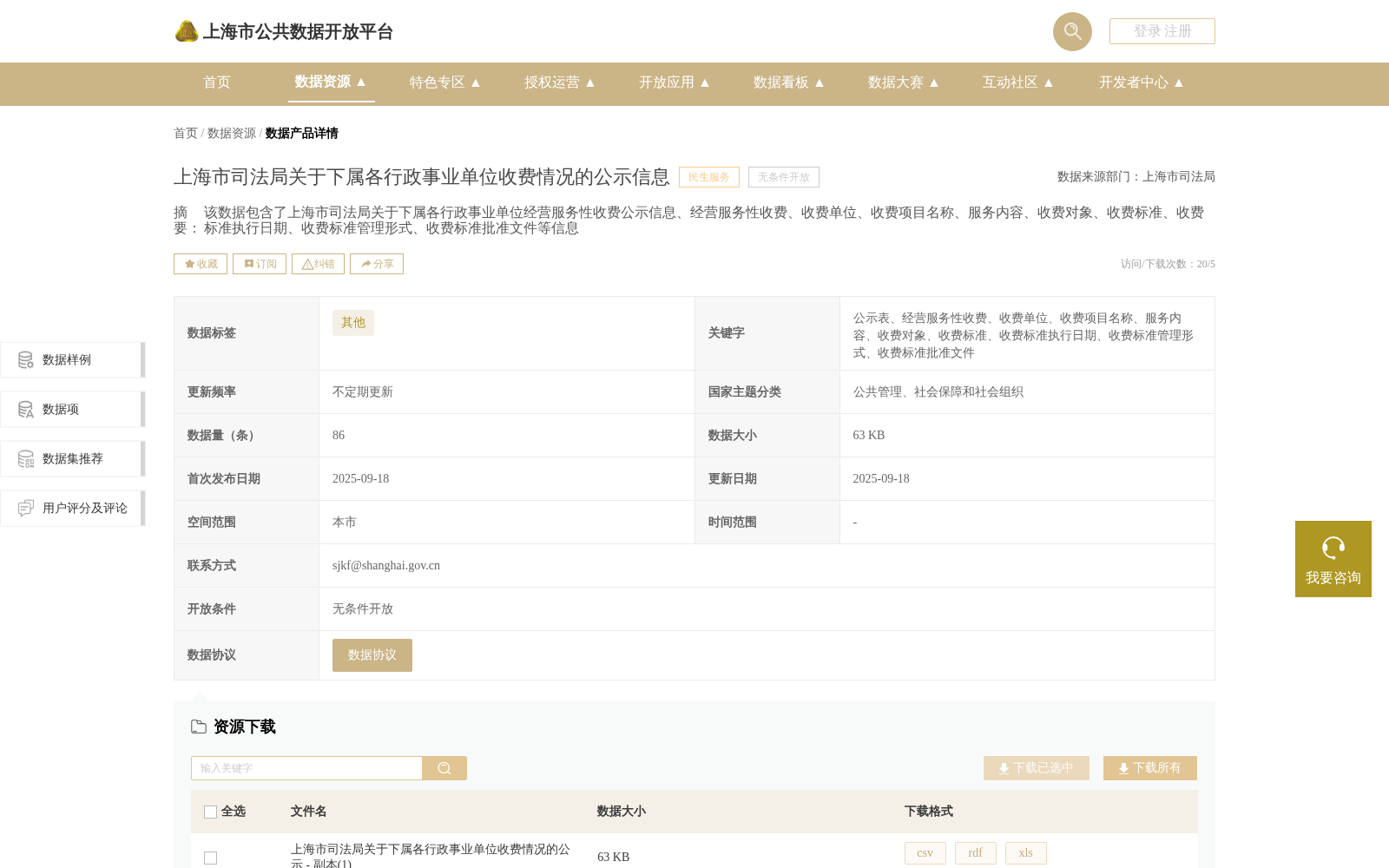Click the 收藏 favorite star button

coord(201,264)
